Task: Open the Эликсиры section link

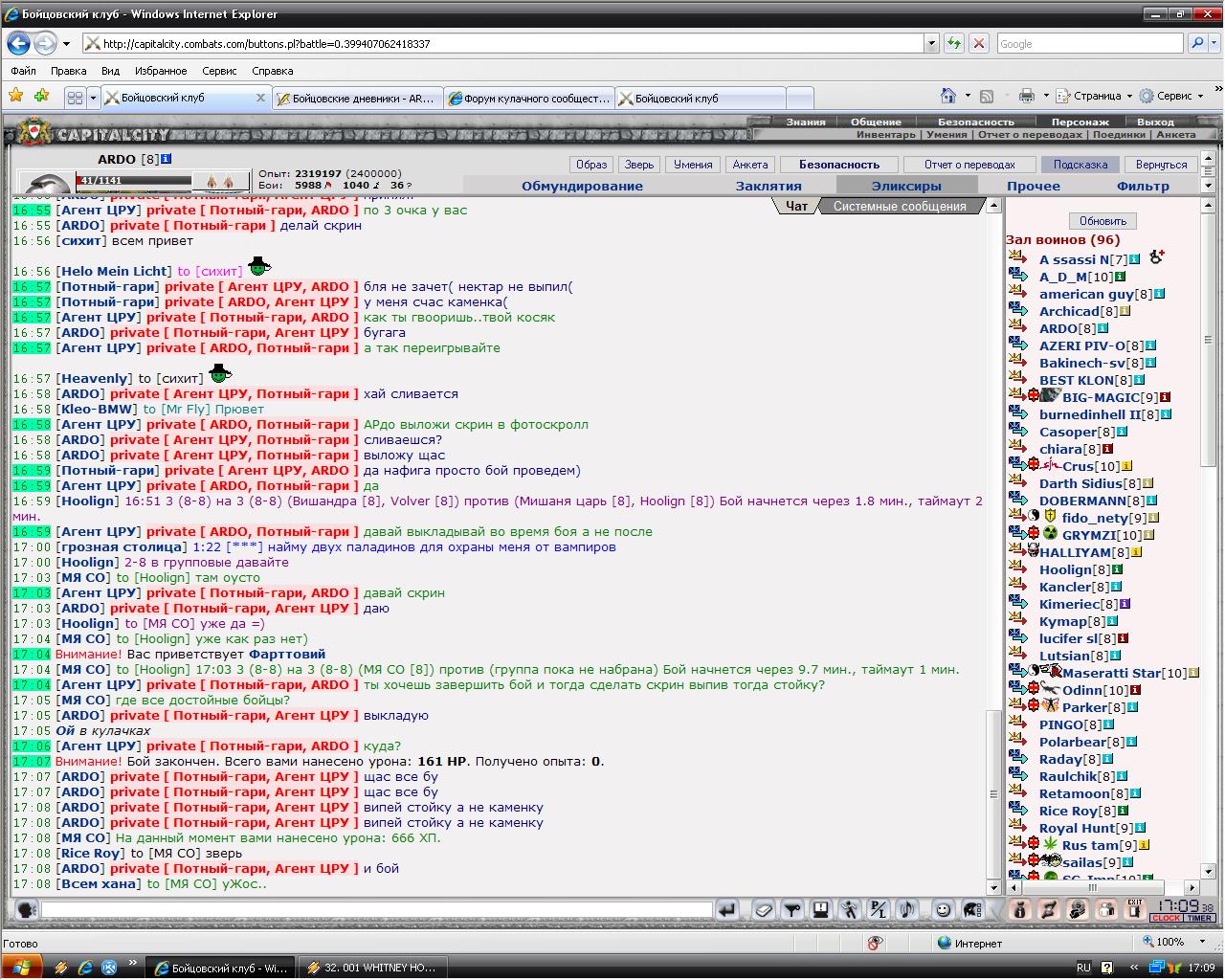Action: pyautogui.click(x=906, y=186)
